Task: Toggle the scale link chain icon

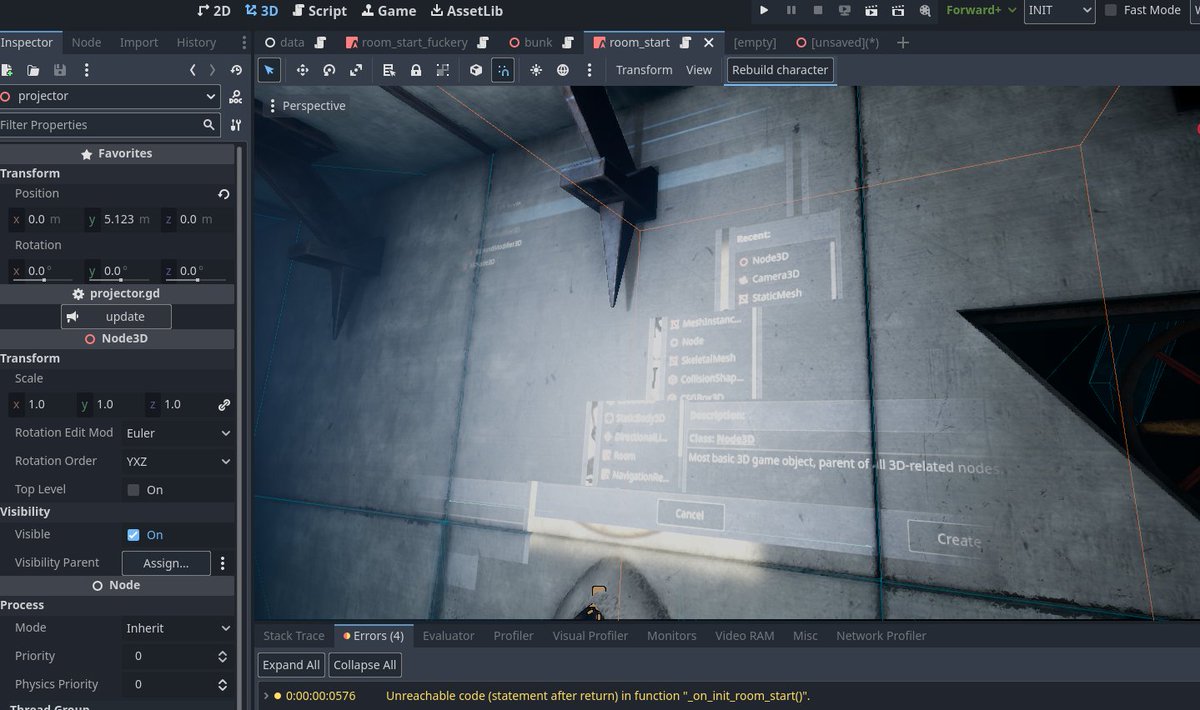Action: [224, 405]
